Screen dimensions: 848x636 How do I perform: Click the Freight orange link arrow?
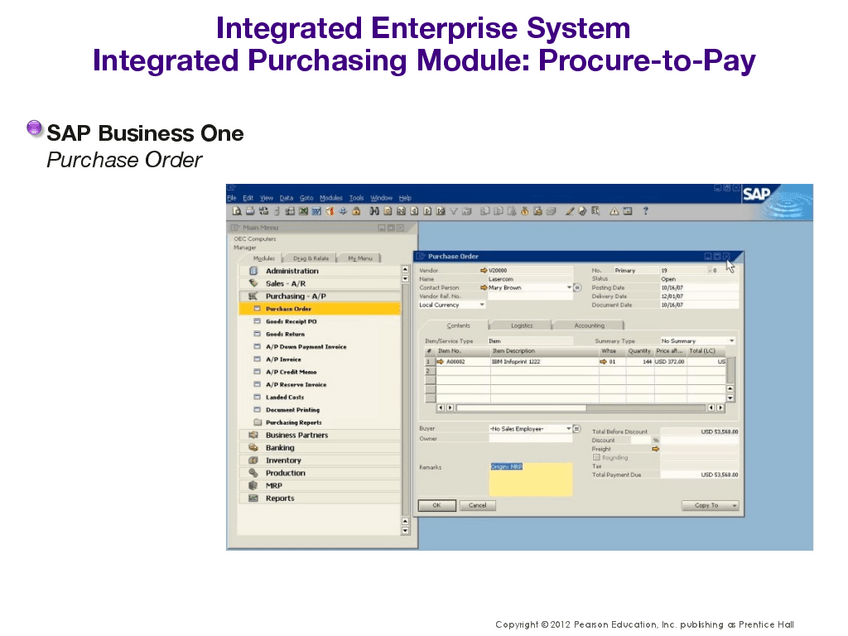tap(655, 449)
